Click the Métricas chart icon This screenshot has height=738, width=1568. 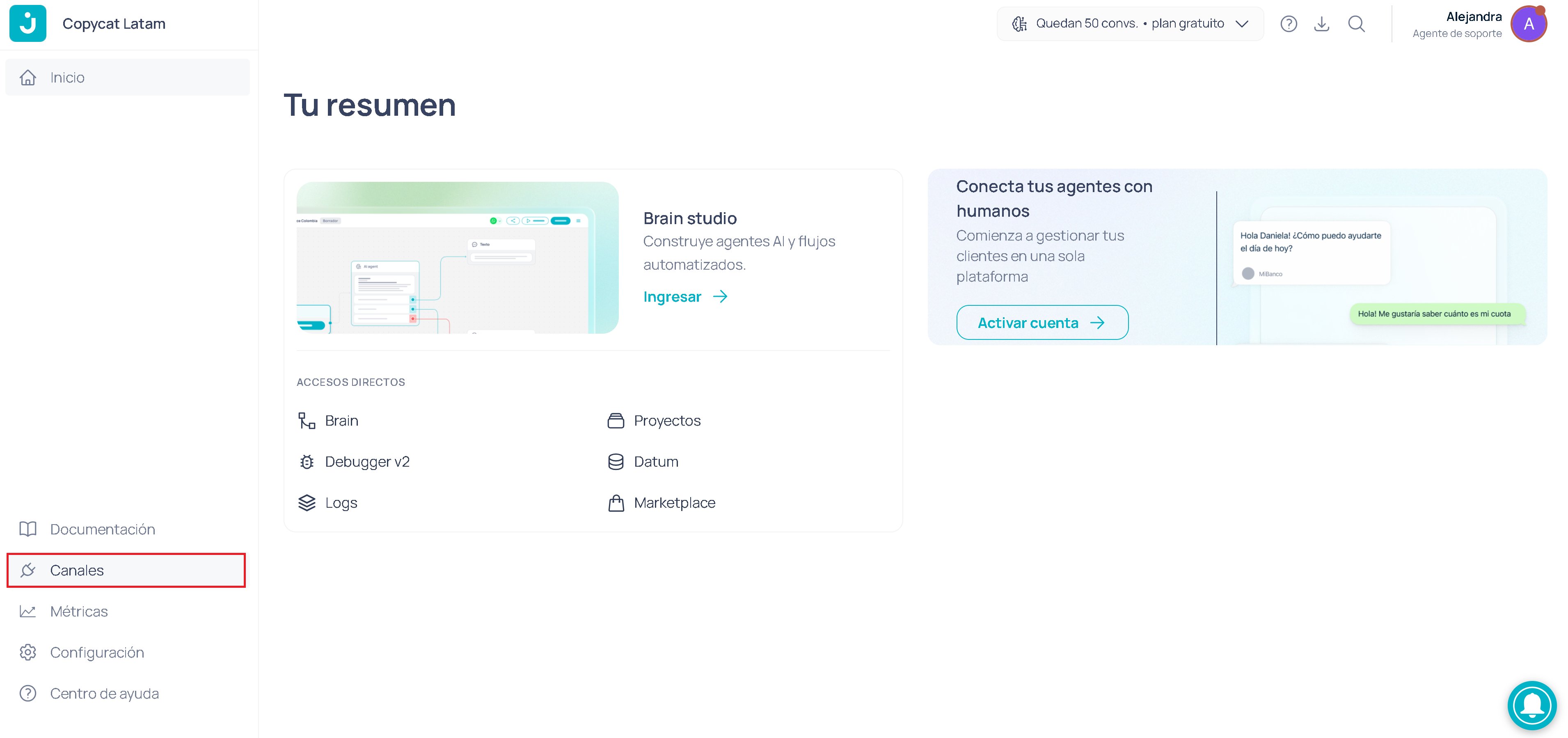click(x=28, y=611)
